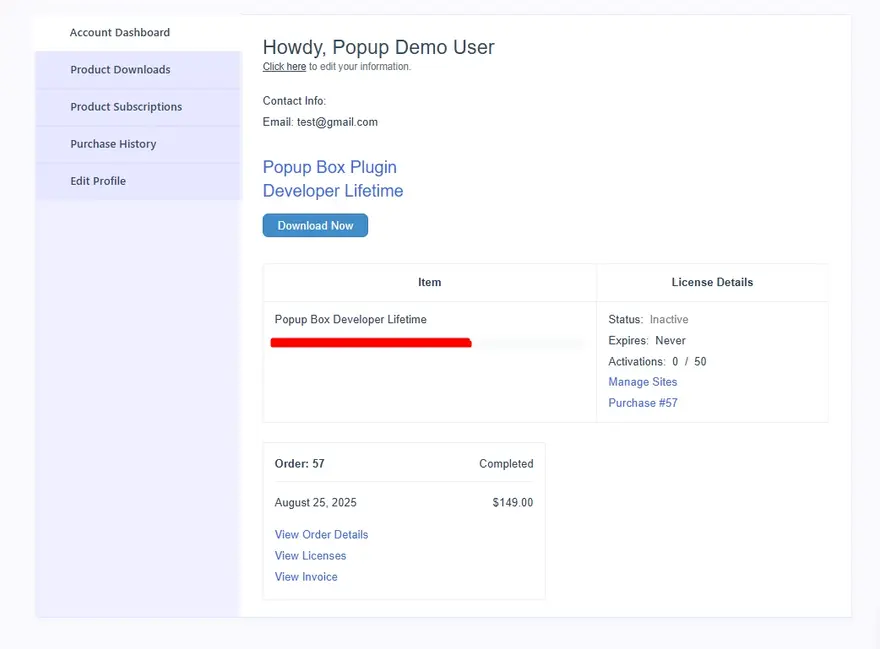
Task: Click the View Licenses link
Action: (x=310, y=556)
